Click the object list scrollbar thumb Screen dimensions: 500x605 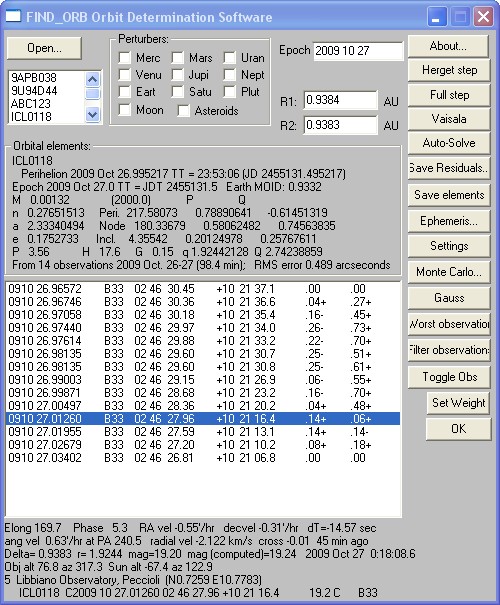click(93, 94)
